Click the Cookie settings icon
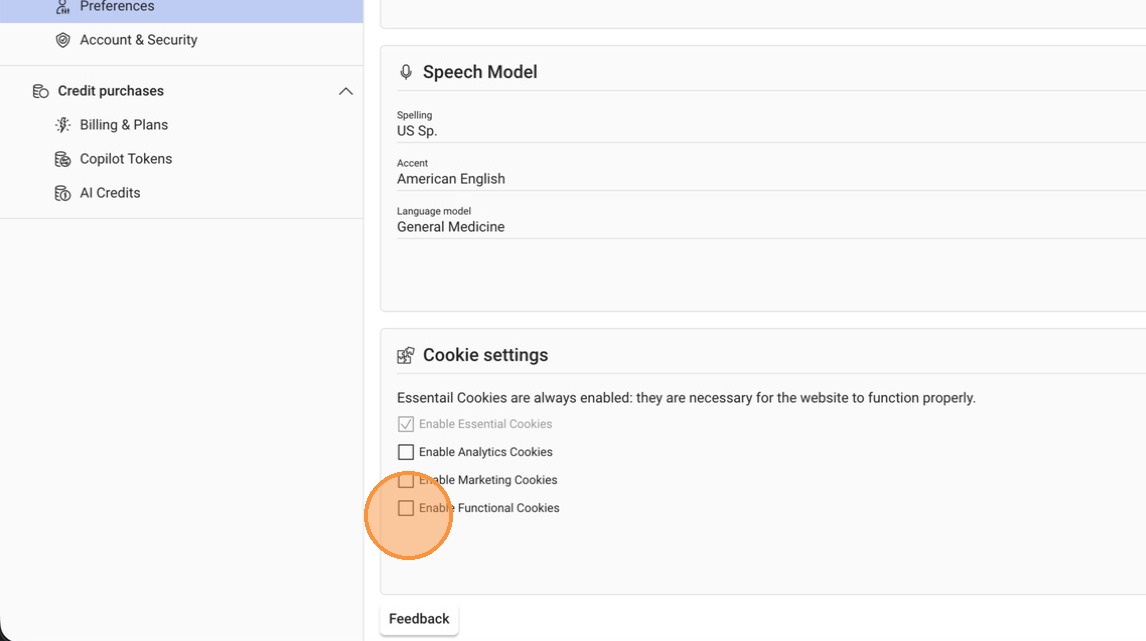Viewport: 1146px width, 641px height. pos(406,355)
